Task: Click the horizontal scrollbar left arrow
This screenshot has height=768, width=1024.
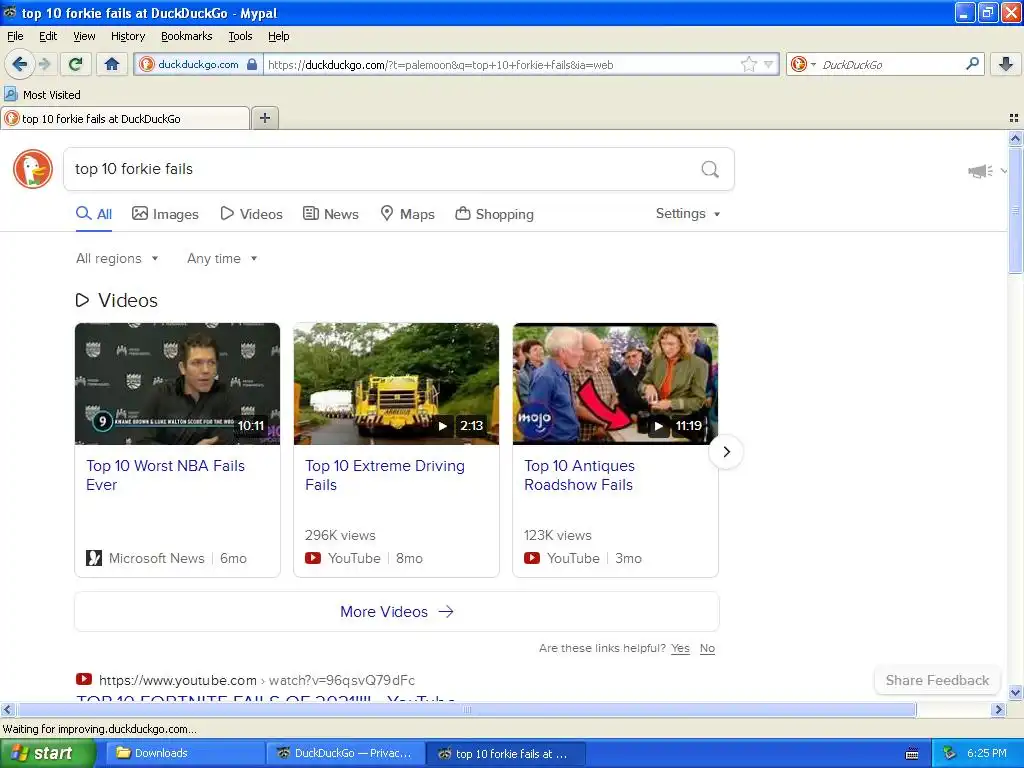Action: [7, 709]
